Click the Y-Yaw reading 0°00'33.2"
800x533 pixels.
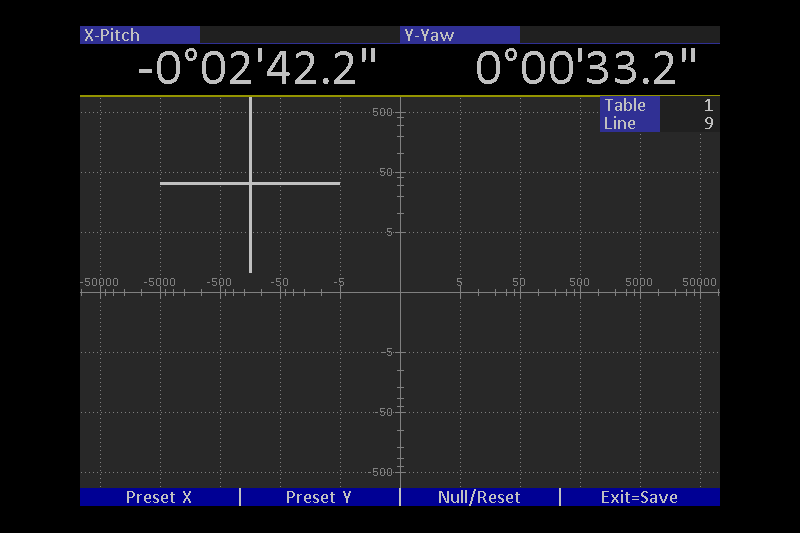586,68
